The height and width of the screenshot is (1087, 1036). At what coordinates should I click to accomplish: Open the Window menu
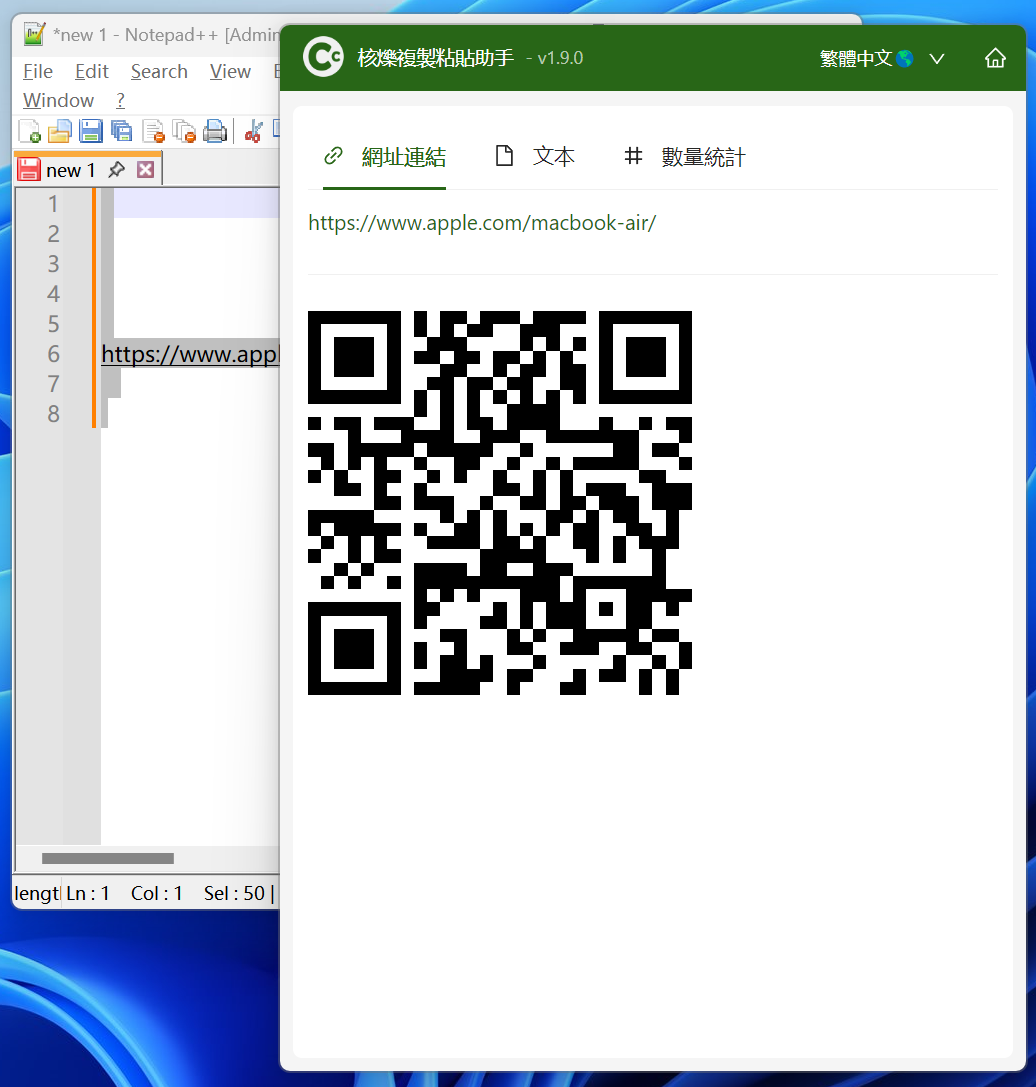[x=58, y=101]
